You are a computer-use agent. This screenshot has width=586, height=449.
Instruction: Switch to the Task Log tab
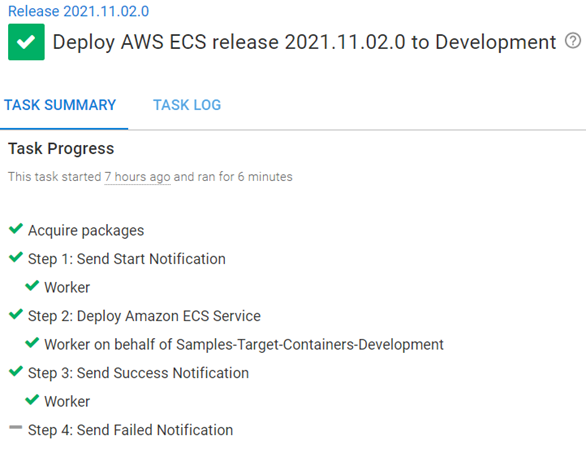click(187, 105)
